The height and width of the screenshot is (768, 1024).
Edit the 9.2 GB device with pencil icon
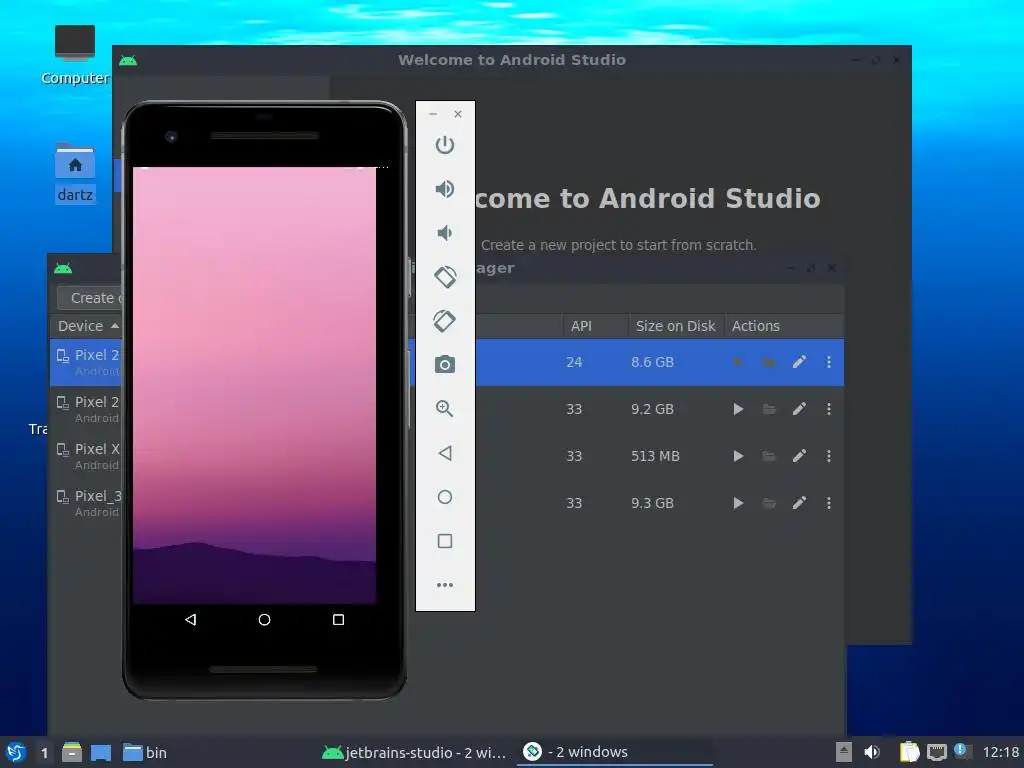[x=799, y=409]
